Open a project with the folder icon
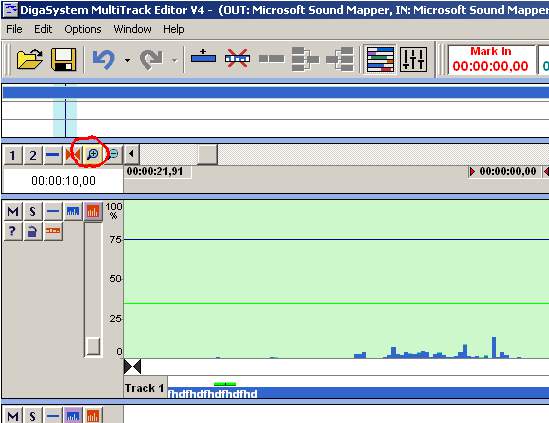The width and height of the screenshot is (549, 423). coord(30,59)
